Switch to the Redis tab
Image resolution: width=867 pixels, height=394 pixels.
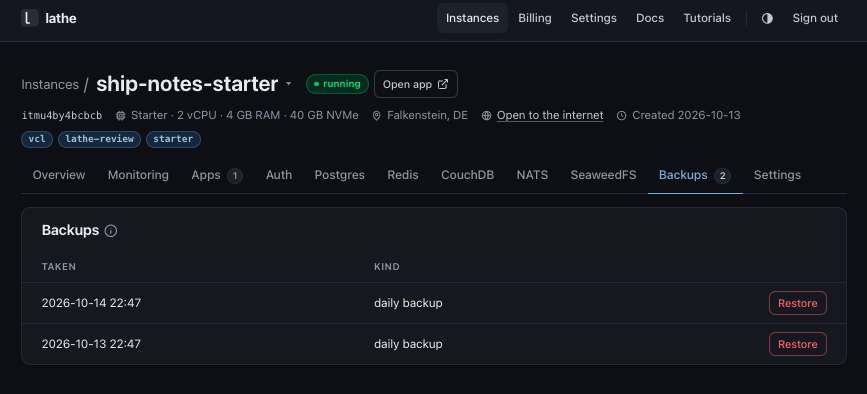[x=403, y=175]
